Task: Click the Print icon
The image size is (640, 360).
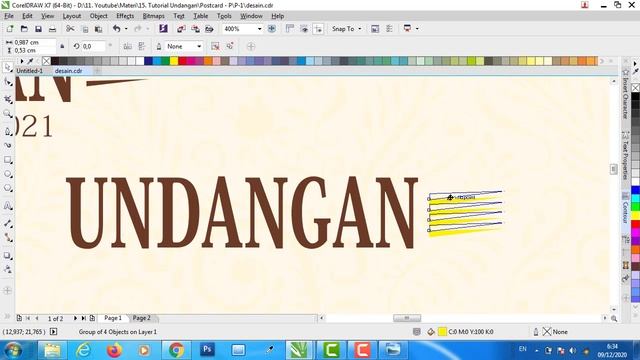Action: click(52, 29)
